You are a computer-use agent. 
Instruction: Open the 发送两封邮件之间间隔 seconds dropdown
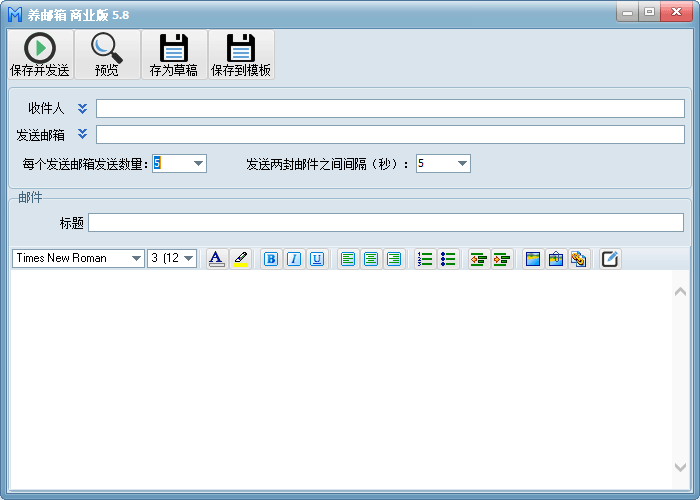[x=462, y=163]
